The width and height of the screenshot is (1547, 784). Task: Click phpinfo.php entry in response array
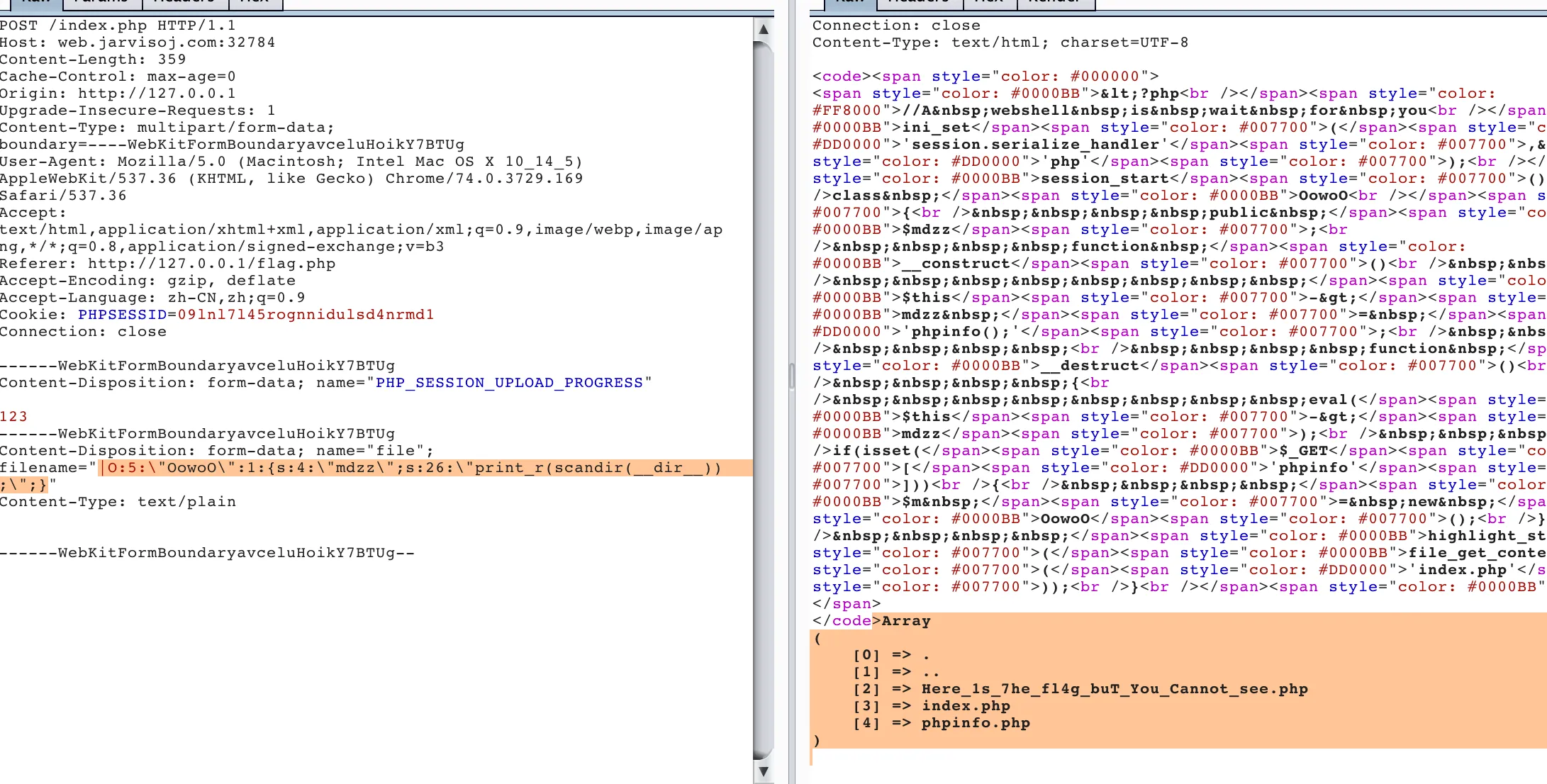pyautogui.click(x=976, y=723)
